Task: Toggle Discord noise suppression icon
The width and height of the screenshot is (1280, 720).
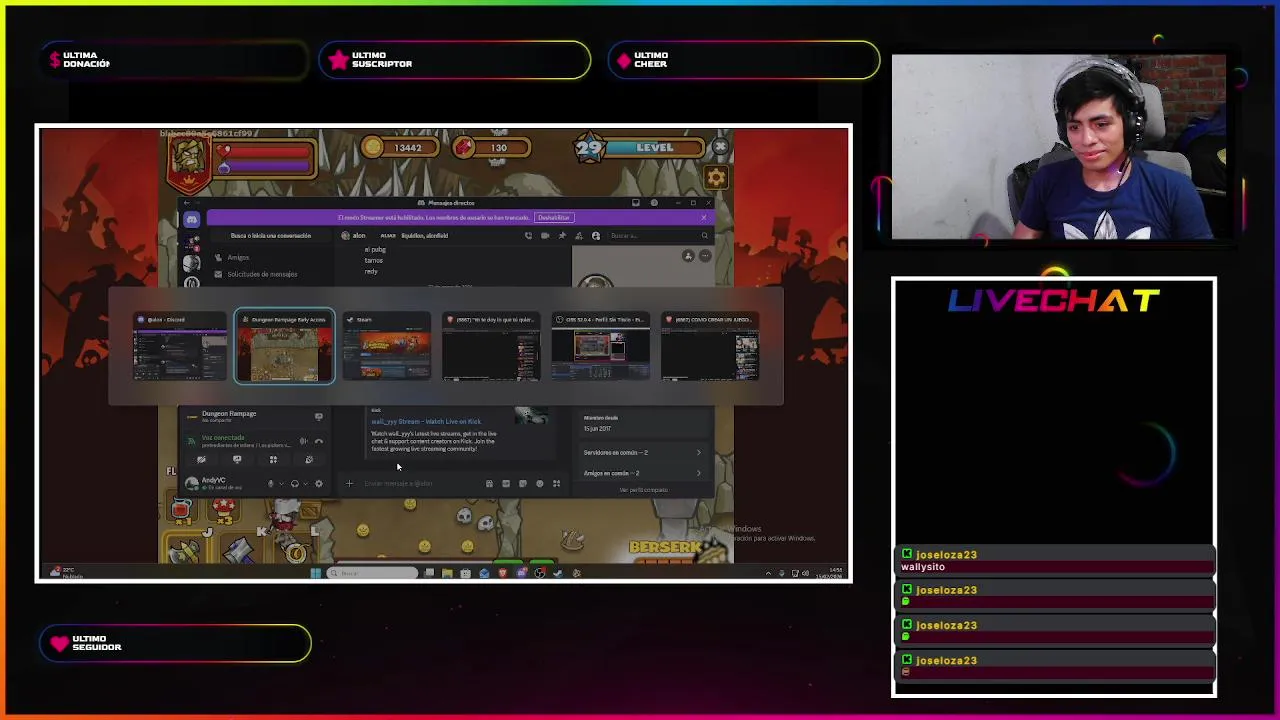Action: point(303,441)
